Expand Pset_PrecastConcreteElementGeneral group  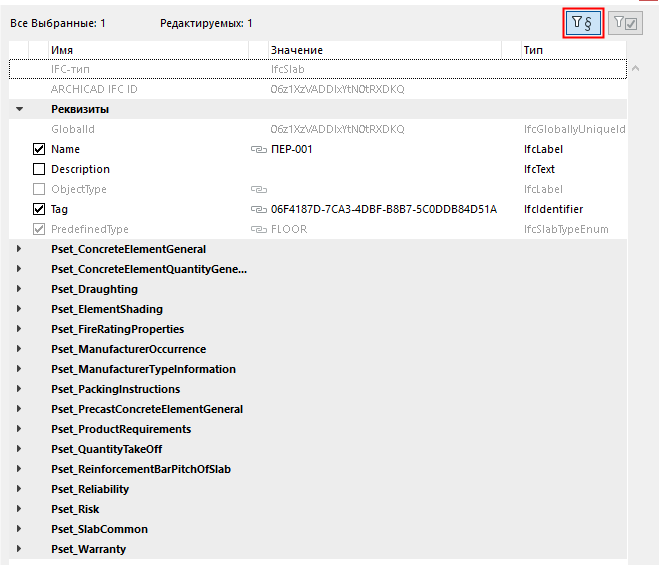pyautogui.click(x=19, y=409)
